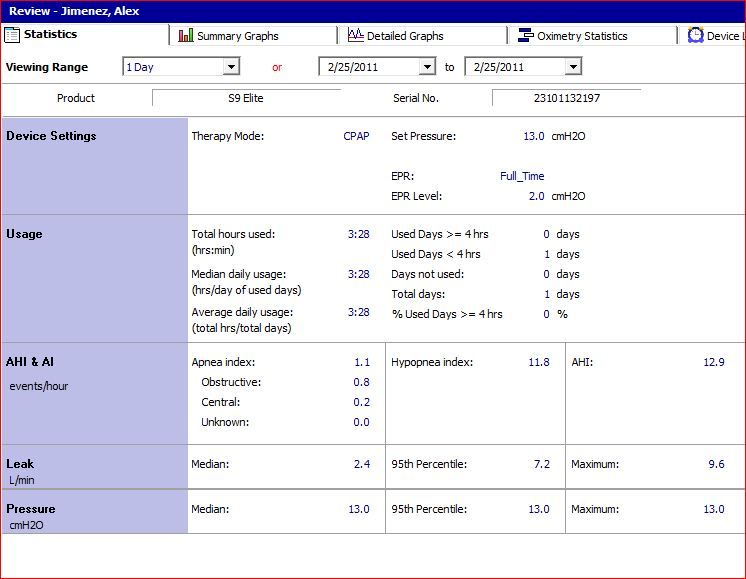Click the Statistics tab icon

tap(12, 35)
